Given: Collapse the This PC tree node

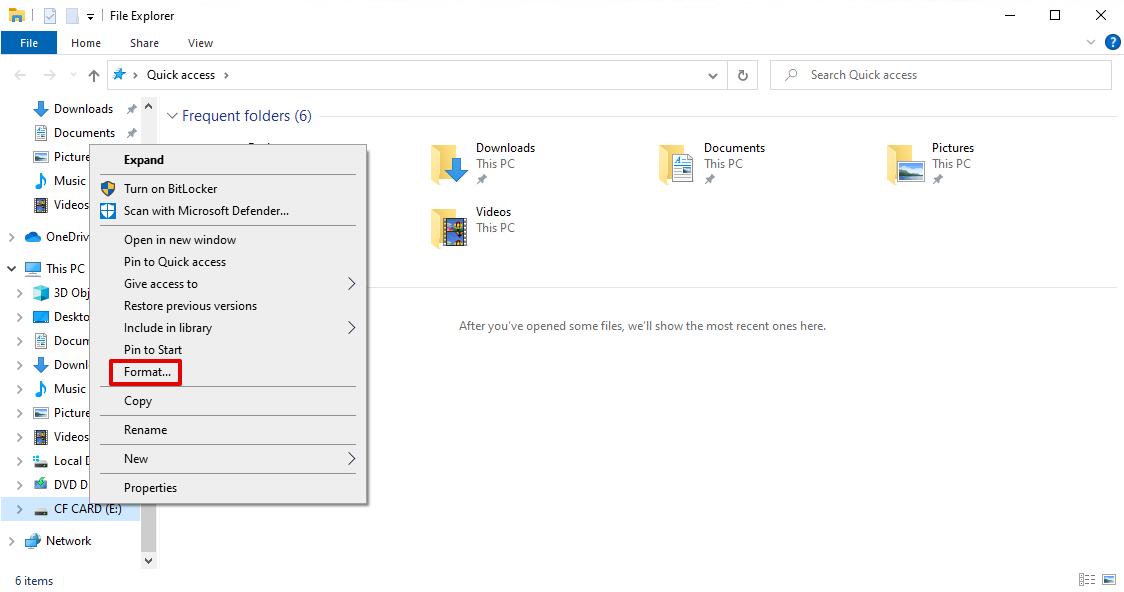Looking at the screenshot, I should click(11, 268).
